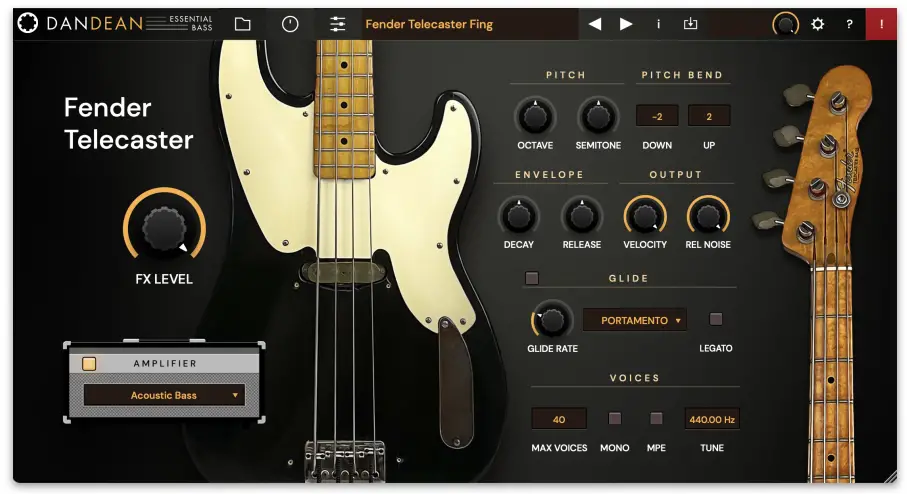Show preset info icon
The image size is (907, 494).
coord(658,24)
